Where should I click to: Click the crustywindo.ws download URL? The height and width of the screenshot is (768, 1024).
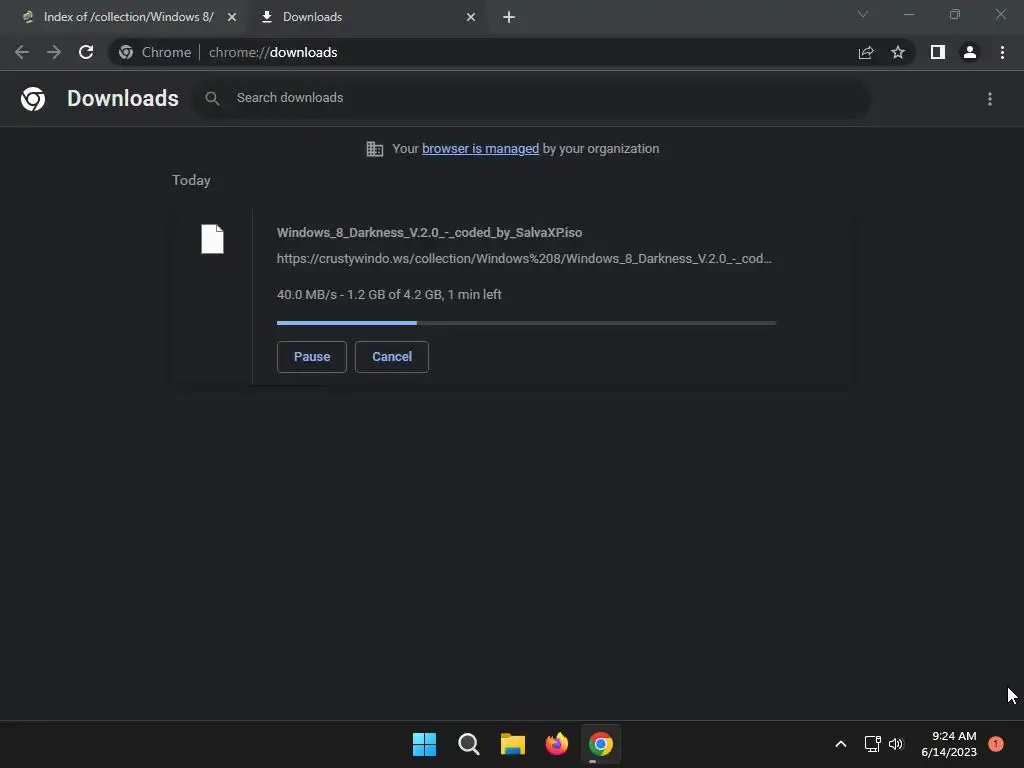524,259
